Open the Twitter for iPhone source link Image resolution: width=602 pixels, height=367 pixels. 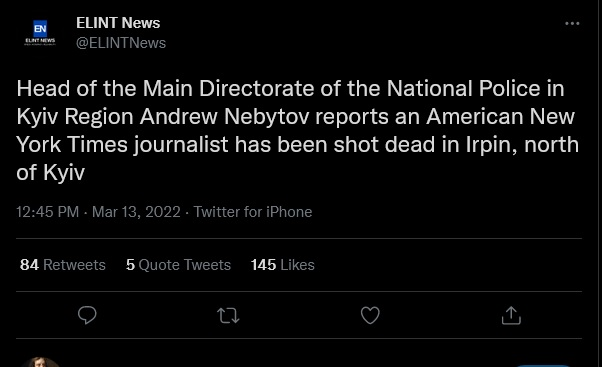(x=253, y=212)
